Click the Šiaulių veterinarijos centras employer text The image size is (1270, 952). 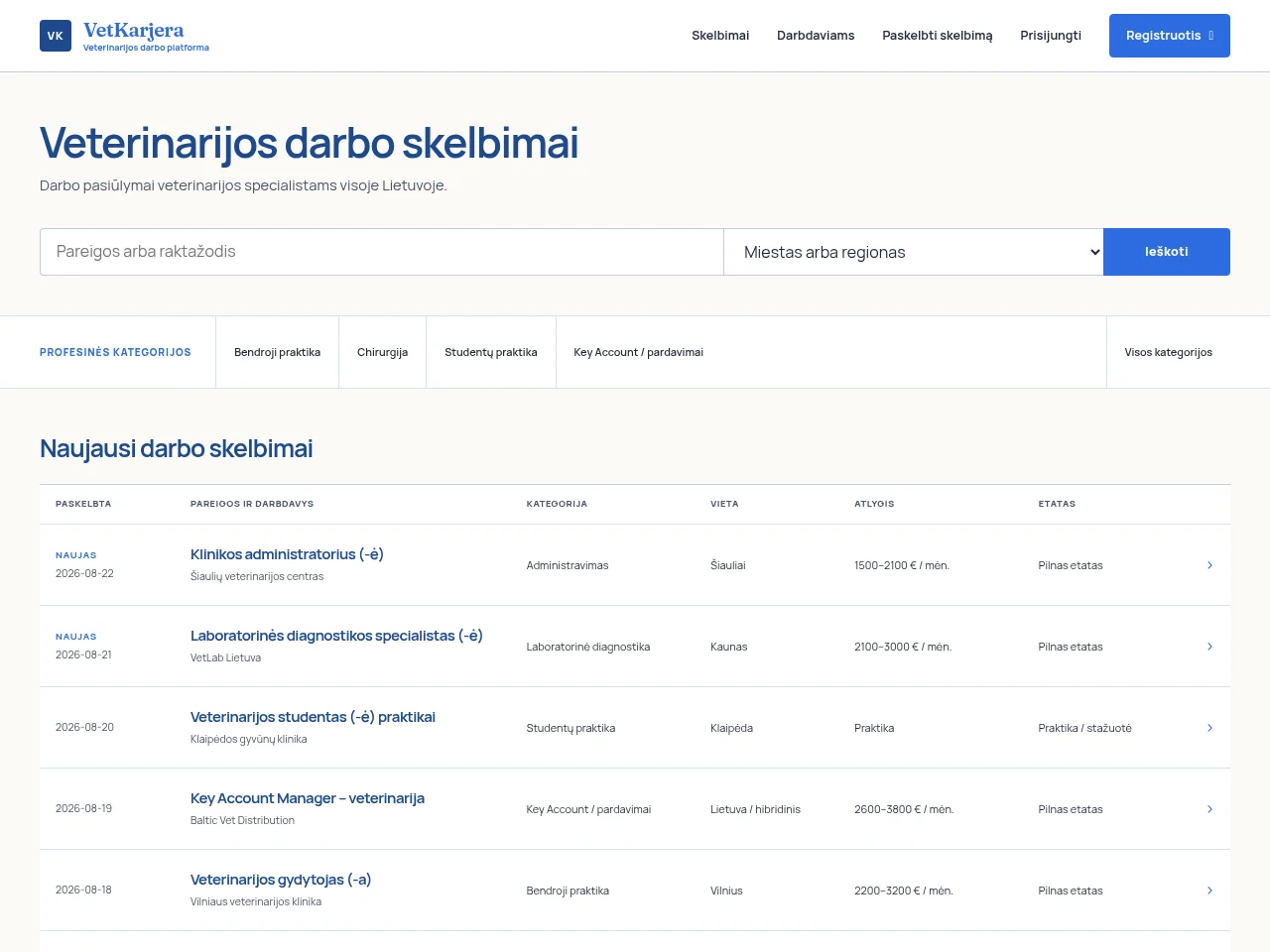(257, 576)
